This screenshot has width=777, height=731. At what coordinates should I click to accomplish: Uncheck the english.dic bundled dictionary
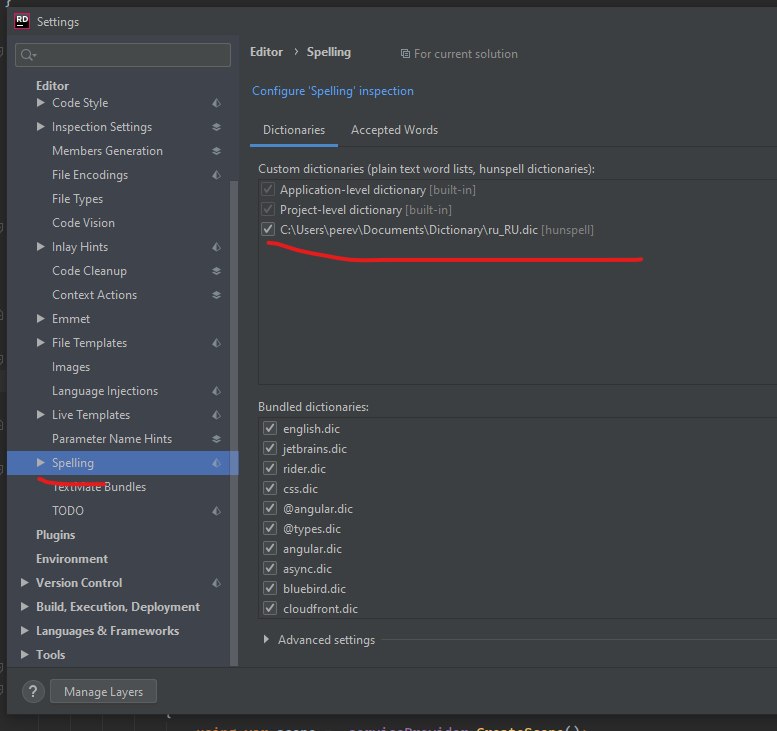click(x=270, y=428)
